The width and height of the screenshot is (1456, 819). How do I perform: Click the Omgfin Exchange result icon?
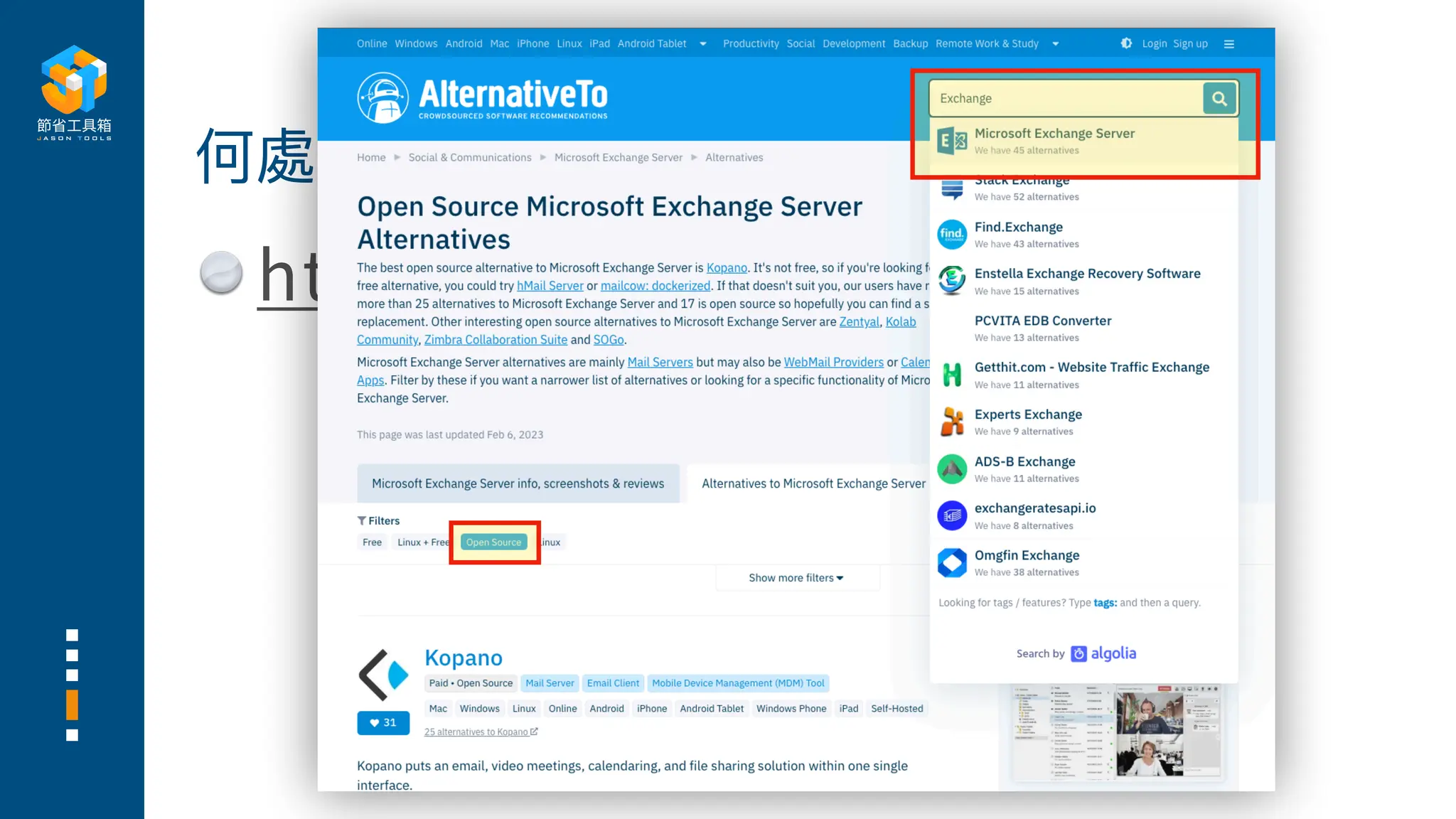click(x=952, y=563)
